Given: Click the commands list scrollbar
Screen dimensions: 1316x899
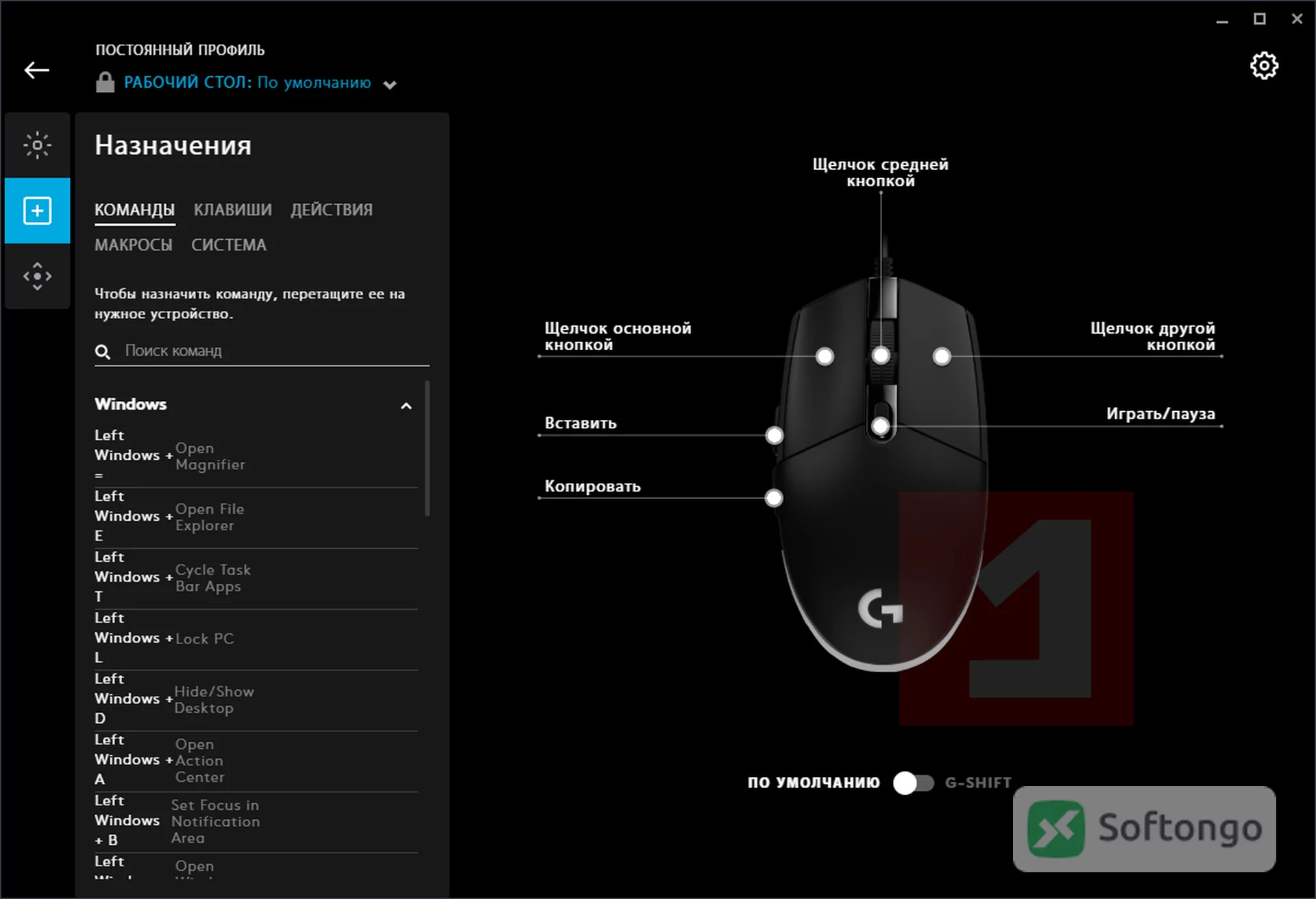Looking at the screenshot, I should pos(428,449).
